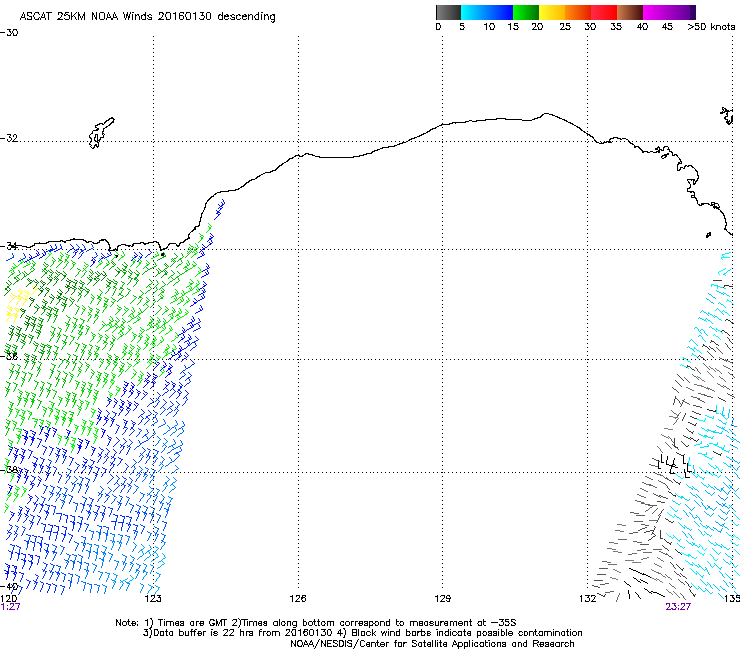Click the cyan-to-blue 5-15 knots color band
This screenshot has height=650, width=740.
[487, 12]
